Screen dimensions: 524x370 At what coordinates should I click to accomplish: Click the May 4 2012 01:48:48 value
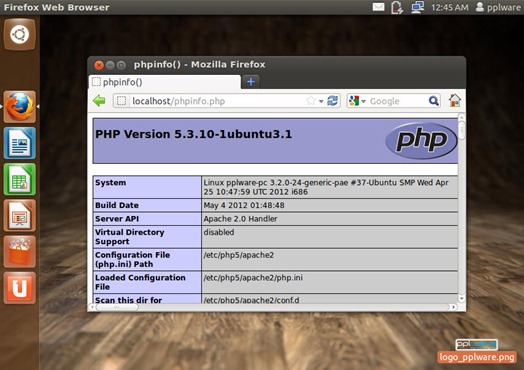[244, 205]
